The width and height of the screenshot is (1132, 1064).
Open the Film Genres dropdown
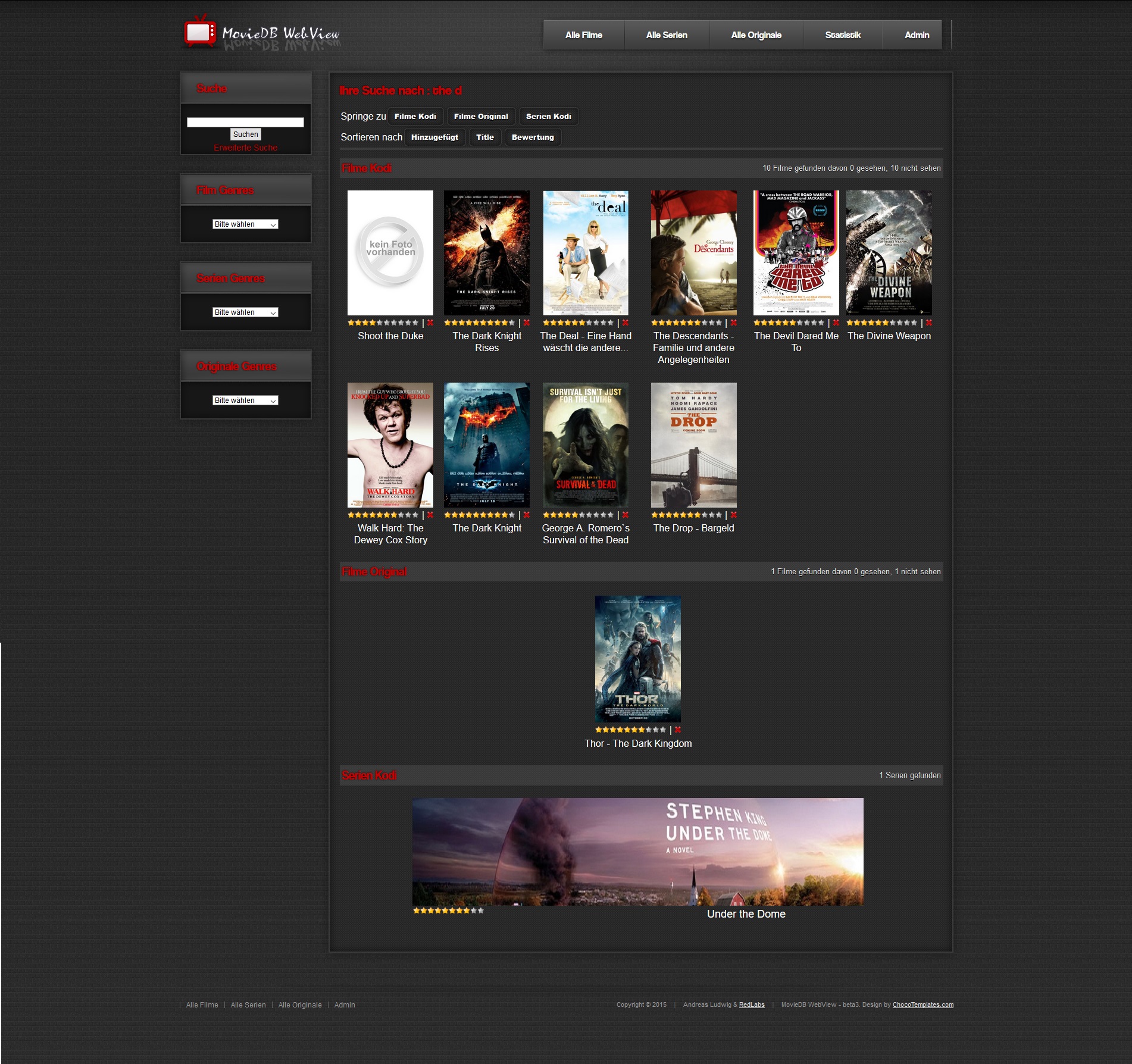tap(245, 224)
